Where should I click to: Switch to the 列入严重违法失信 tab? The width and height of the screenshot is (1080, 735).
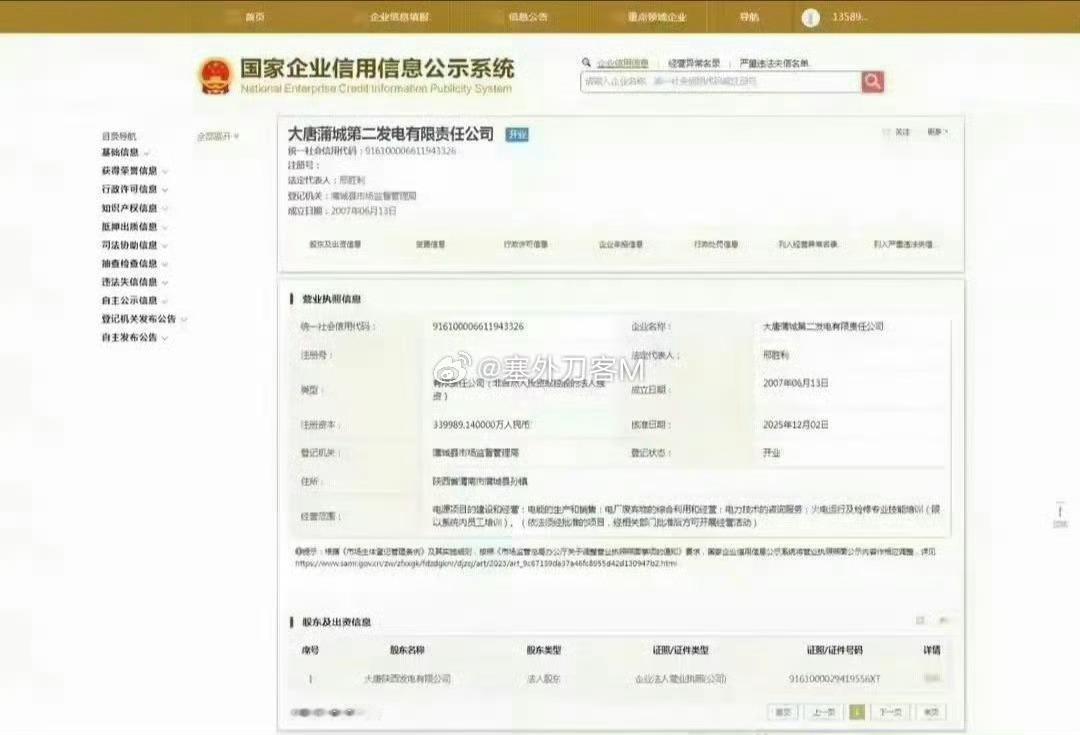904,245
